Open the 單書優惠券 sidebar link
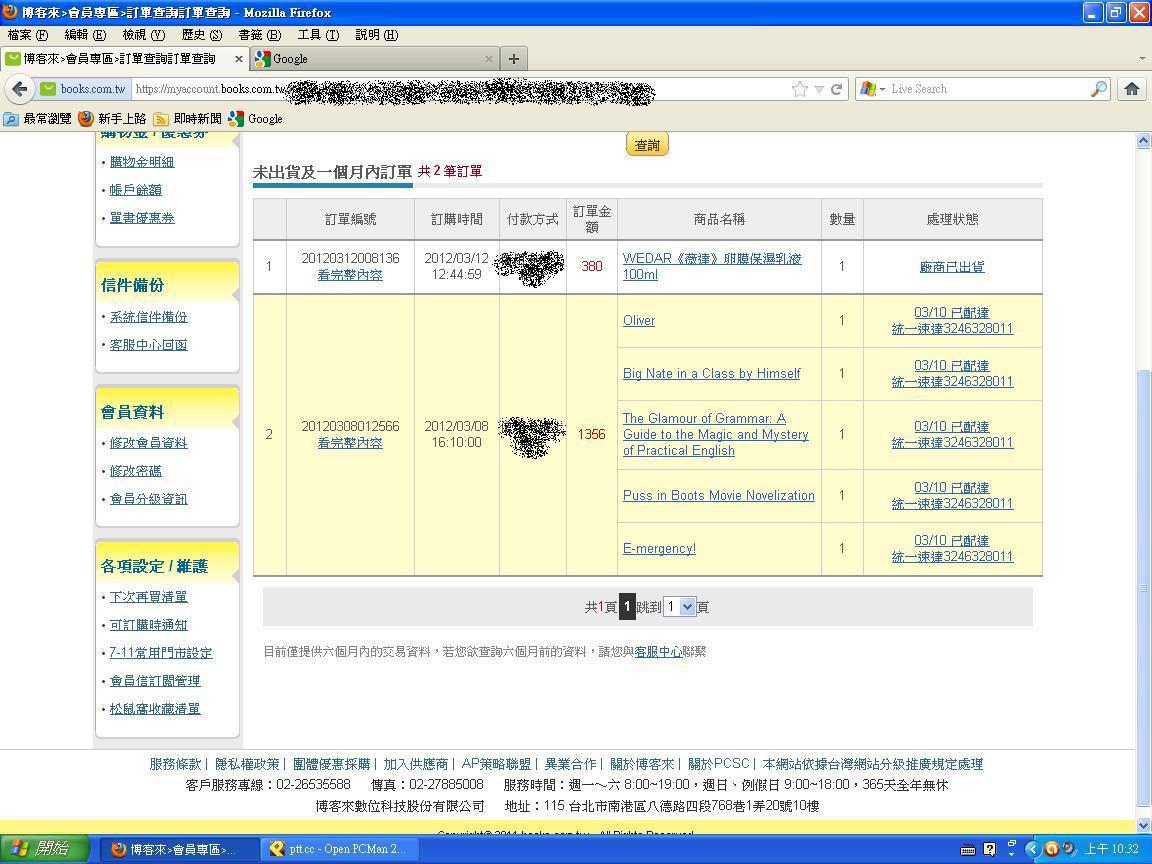 click(x=142, y=217)
